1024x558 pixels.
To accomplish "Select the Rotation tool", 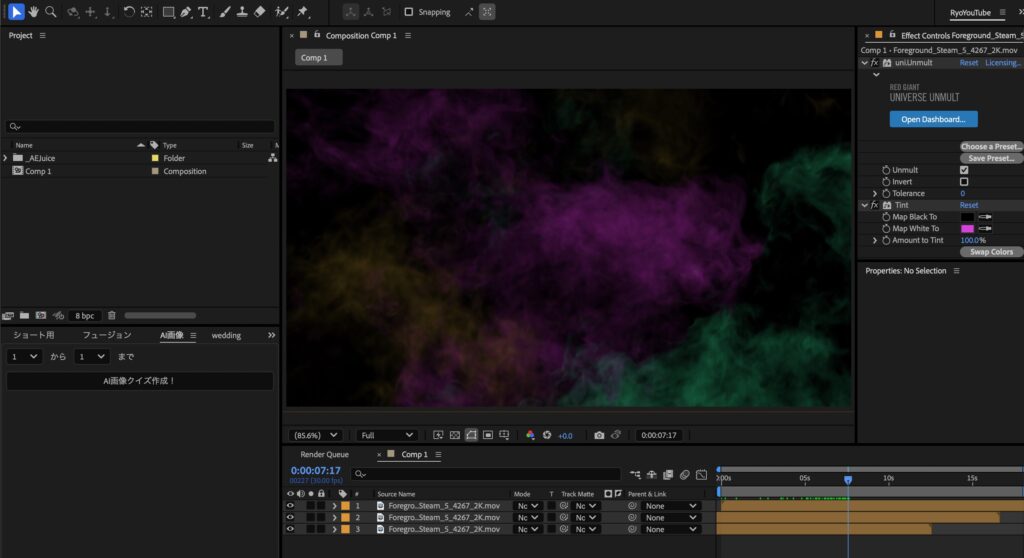I will pyautogui.click(x=129, y=12).
